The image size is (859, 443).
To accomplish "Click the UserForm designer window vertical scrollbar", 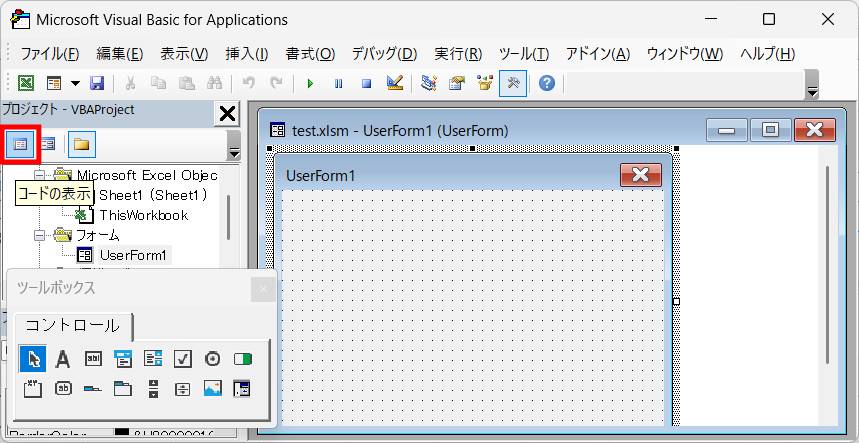I will 827,265.
